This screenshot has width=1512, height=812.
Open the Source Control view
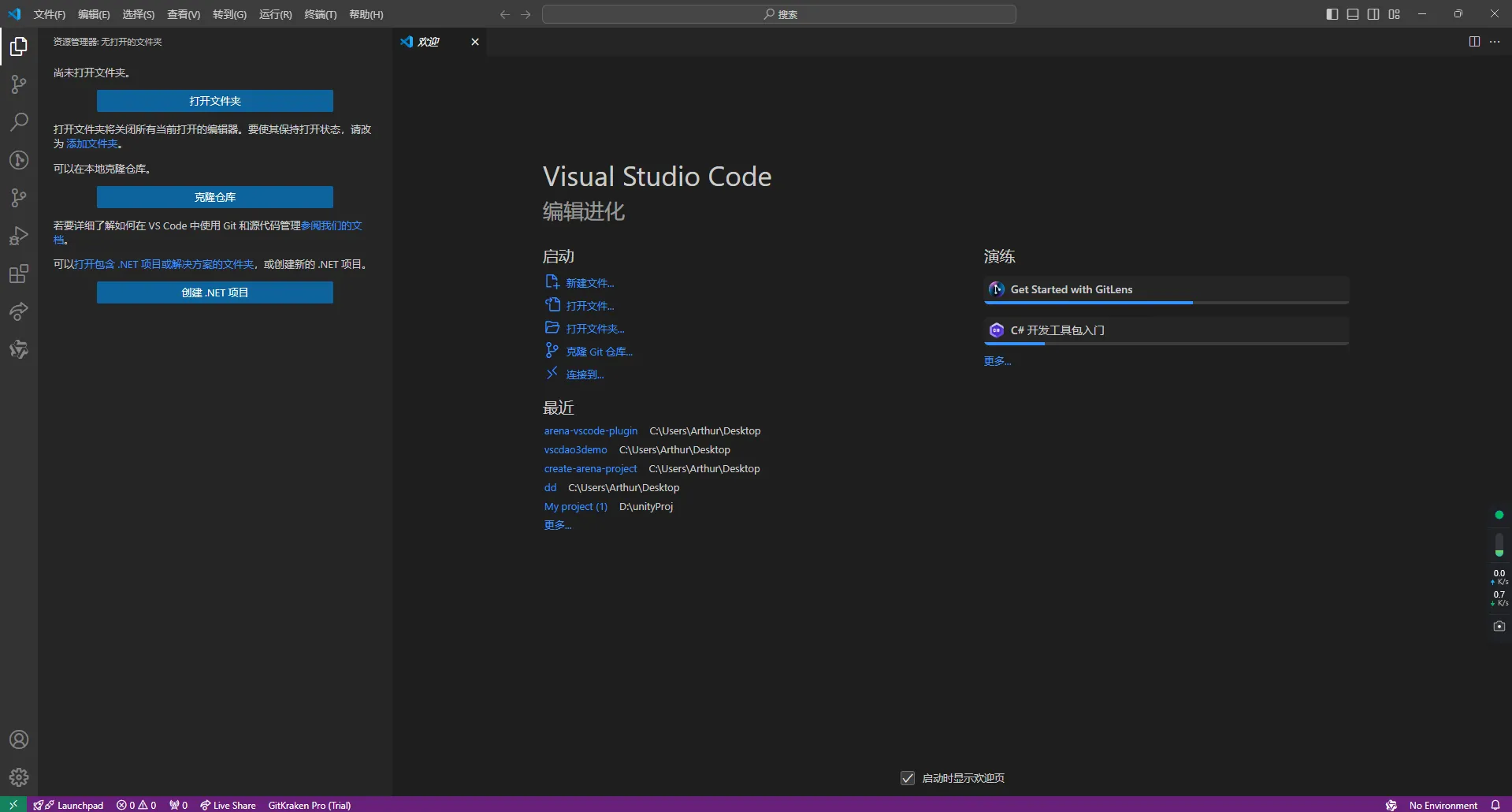click(19, 84)
